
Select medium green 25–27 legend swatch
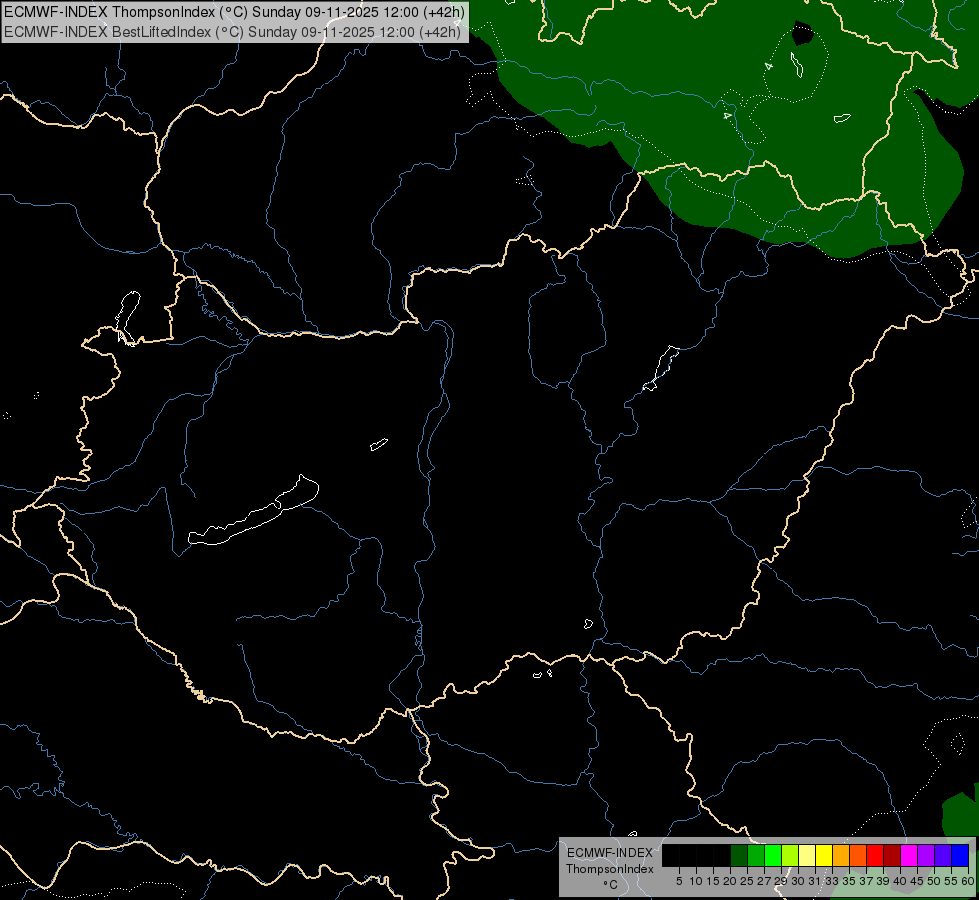(756, 855)
